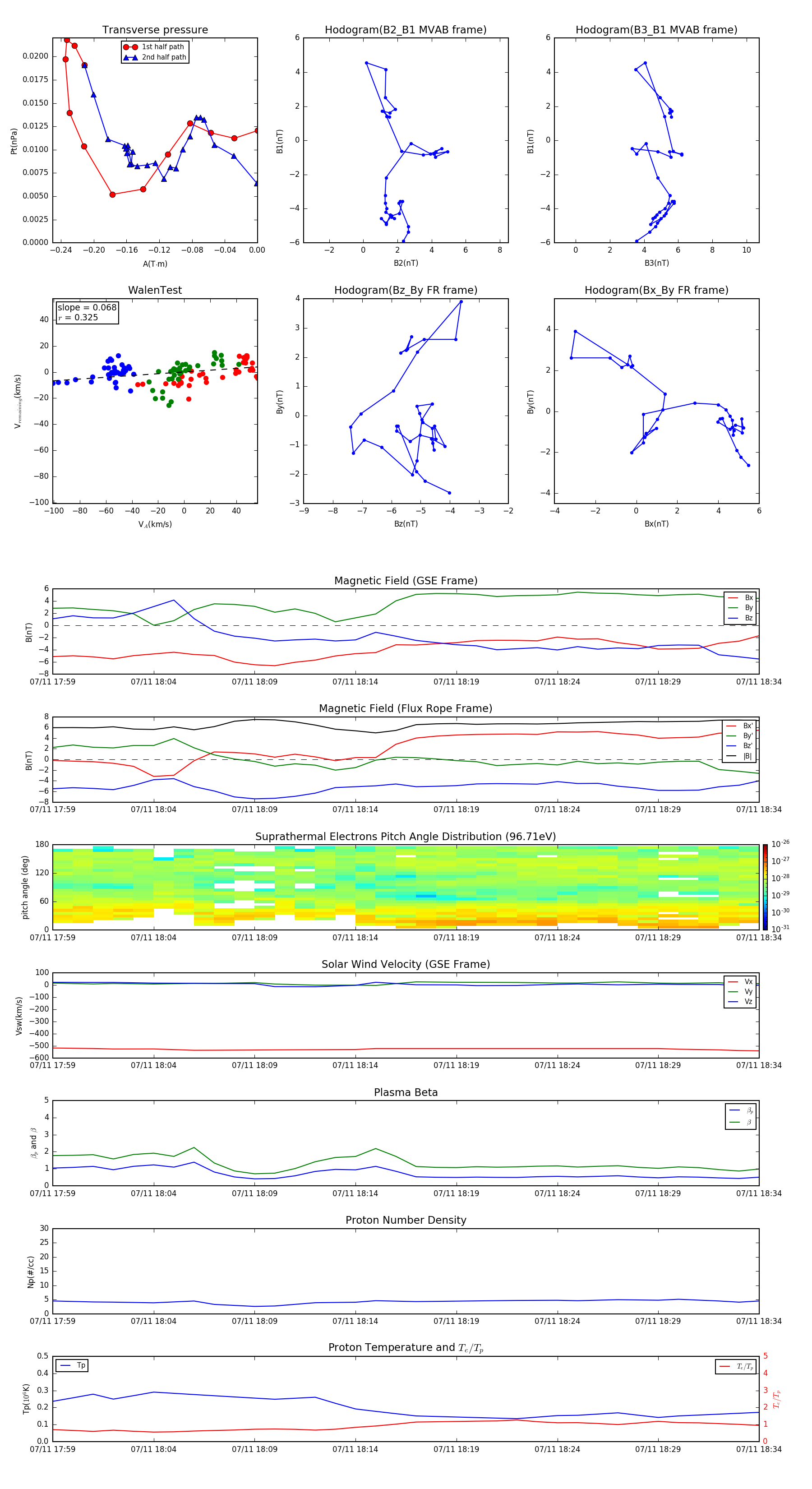Screen dimensions: 812x1489
Task: Select the '2nd half path' legend entry
Action: click(x=154, y=57)
